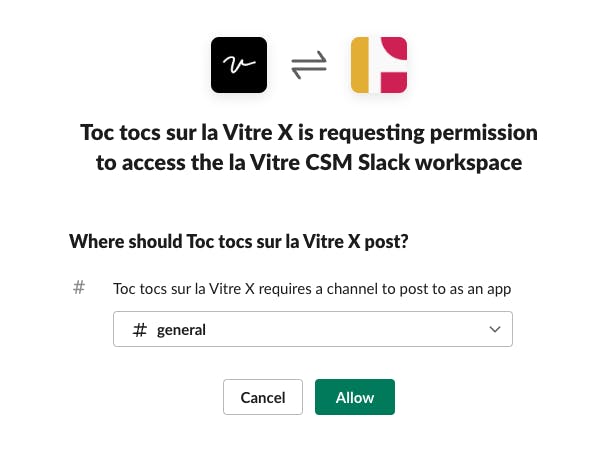The width and height of the screenshot is (614, 469).
Task: Cancel the permission request
Action: pyautogui.click(x=263, y=397)
